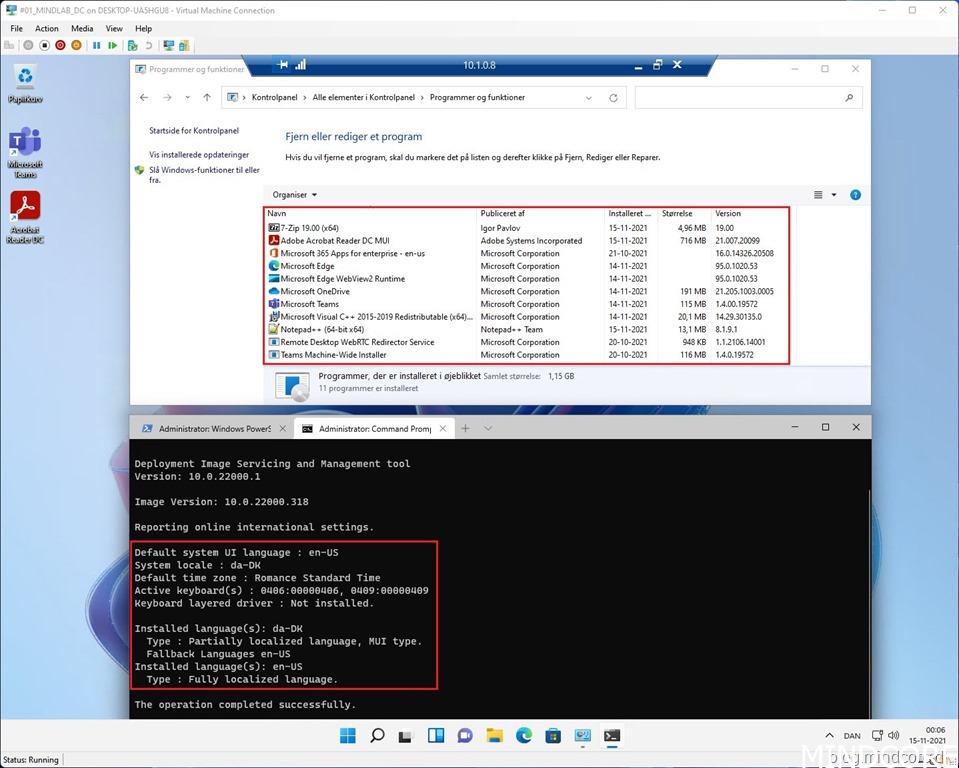Click the Windows Start button
Screen dimensions: 959x768
coord(347,736)
